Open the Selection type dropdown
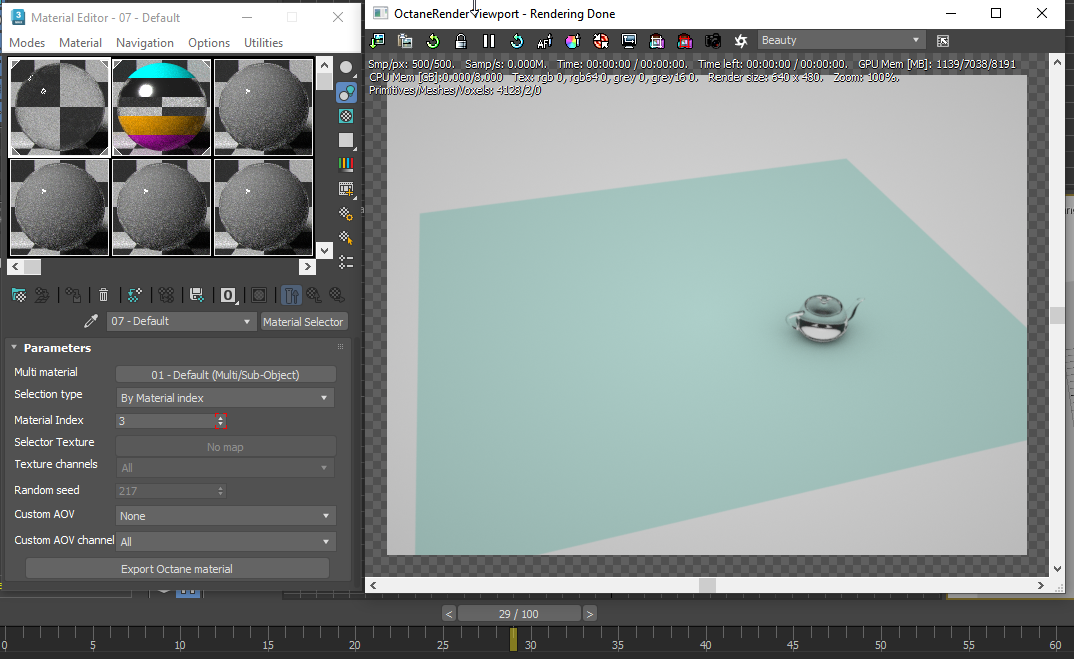The height and width of the screenshot is (659, 1074). (225, 398)
